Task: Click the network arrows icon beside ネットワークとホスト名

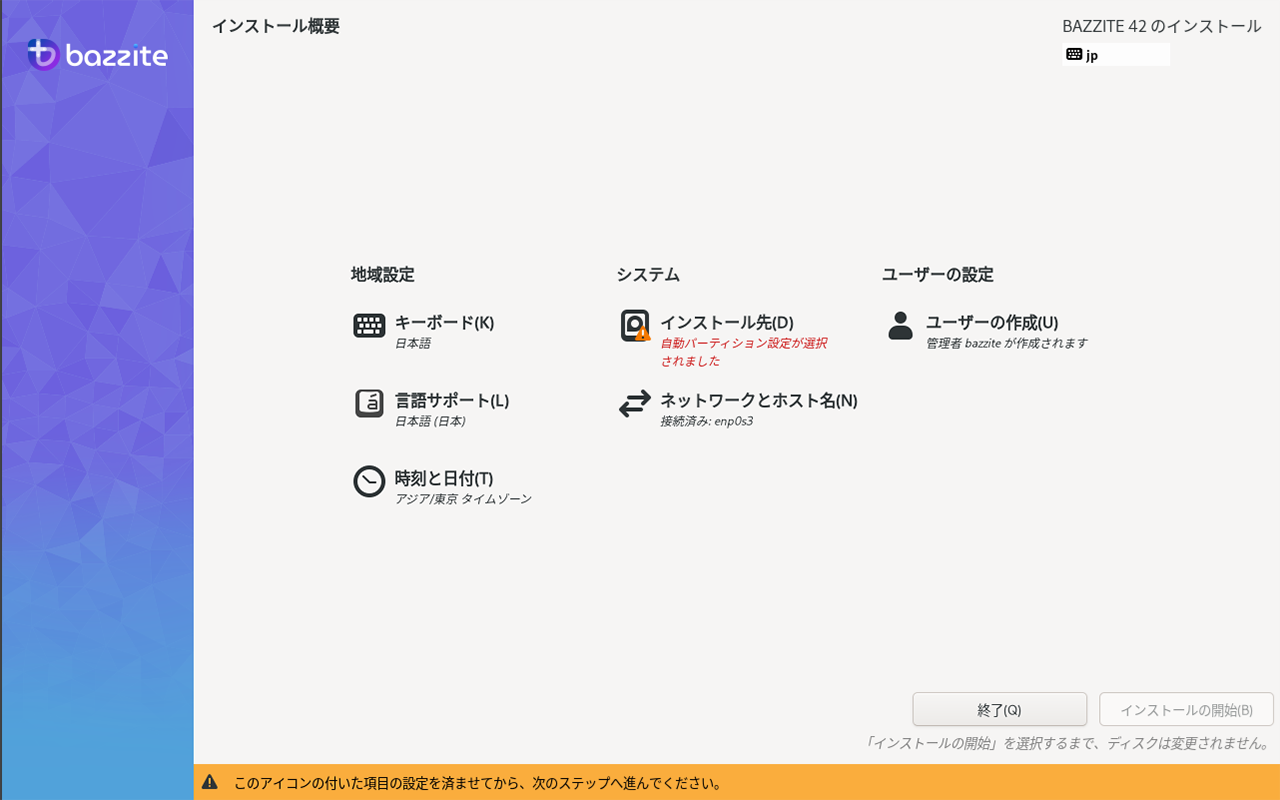Action: (x=634, y=403)
